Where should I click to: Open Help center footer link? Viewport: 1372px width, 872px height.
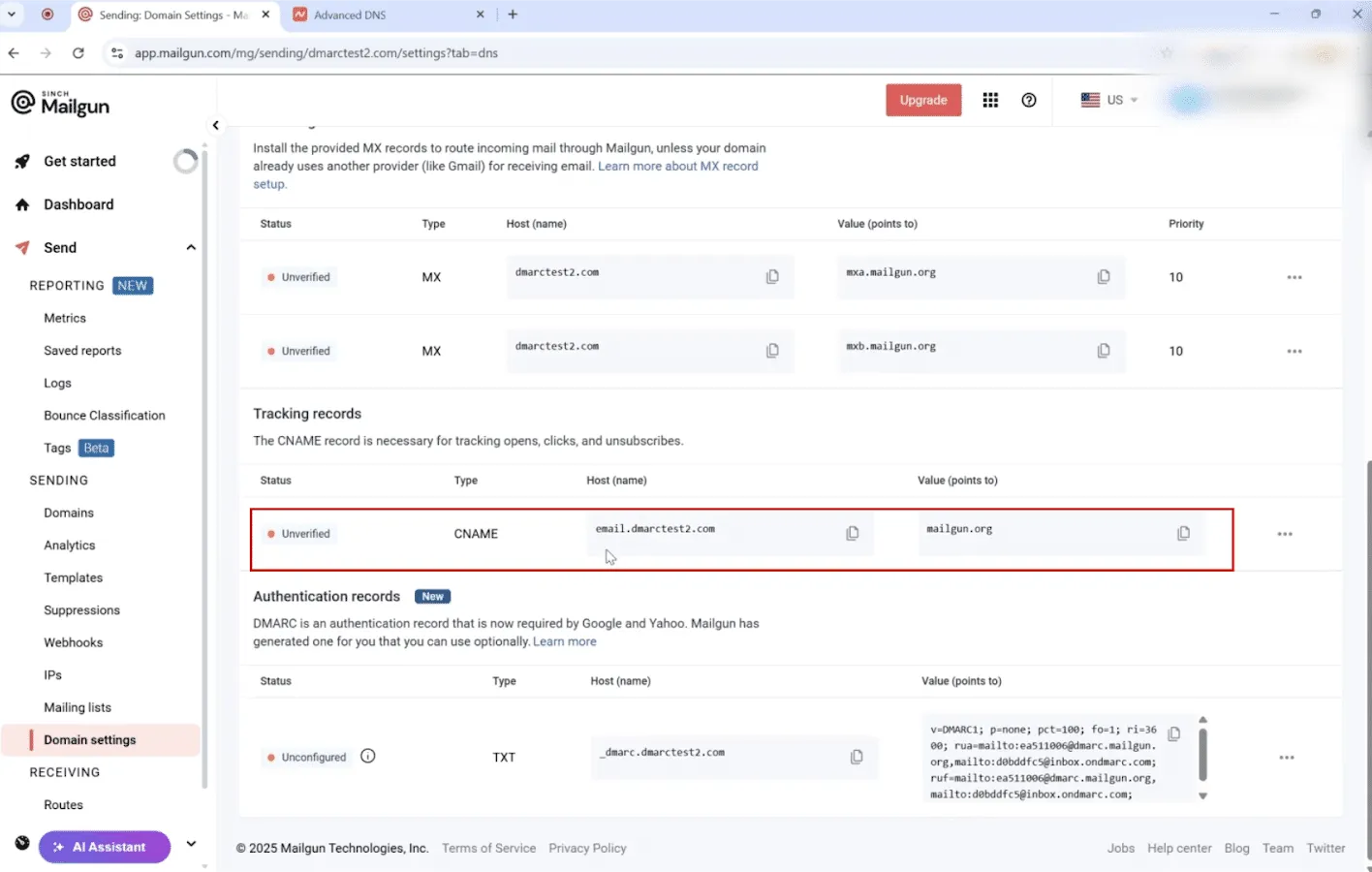(1179, 848)
